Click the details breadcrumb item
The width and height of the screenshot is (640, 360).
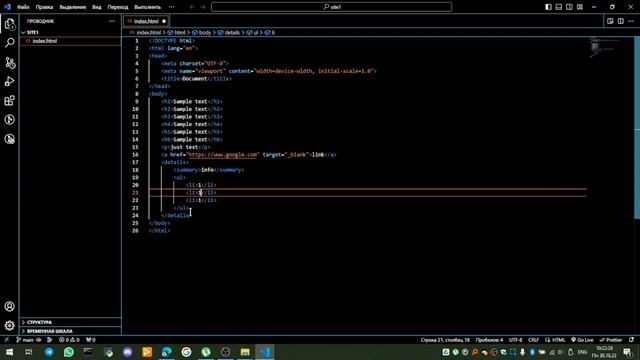pyautogui.click(x=229, y=32)
